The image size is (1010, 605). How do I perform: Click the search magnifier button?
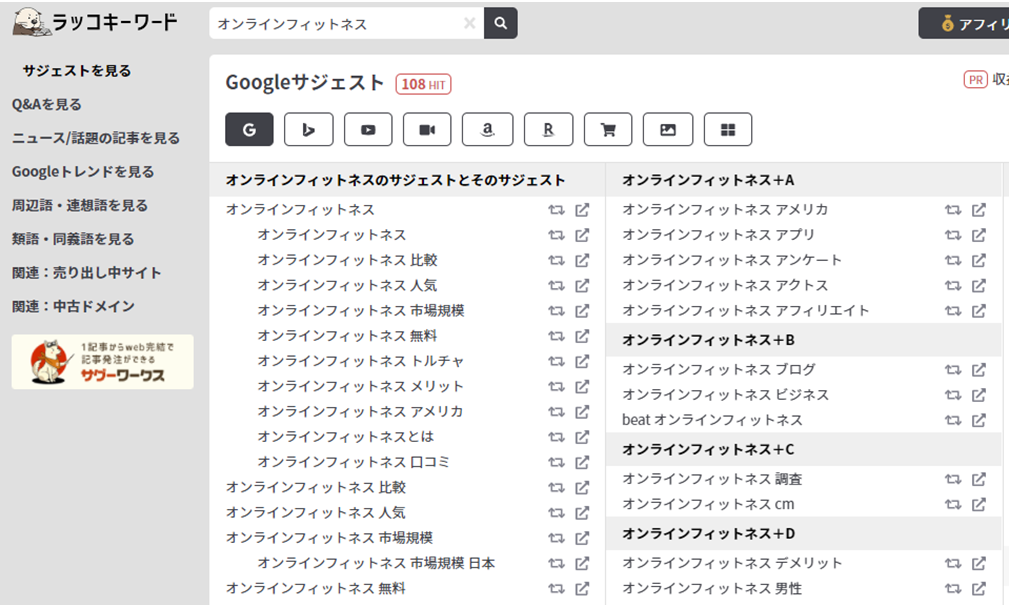pyautogui.click(x=500, y=23)
